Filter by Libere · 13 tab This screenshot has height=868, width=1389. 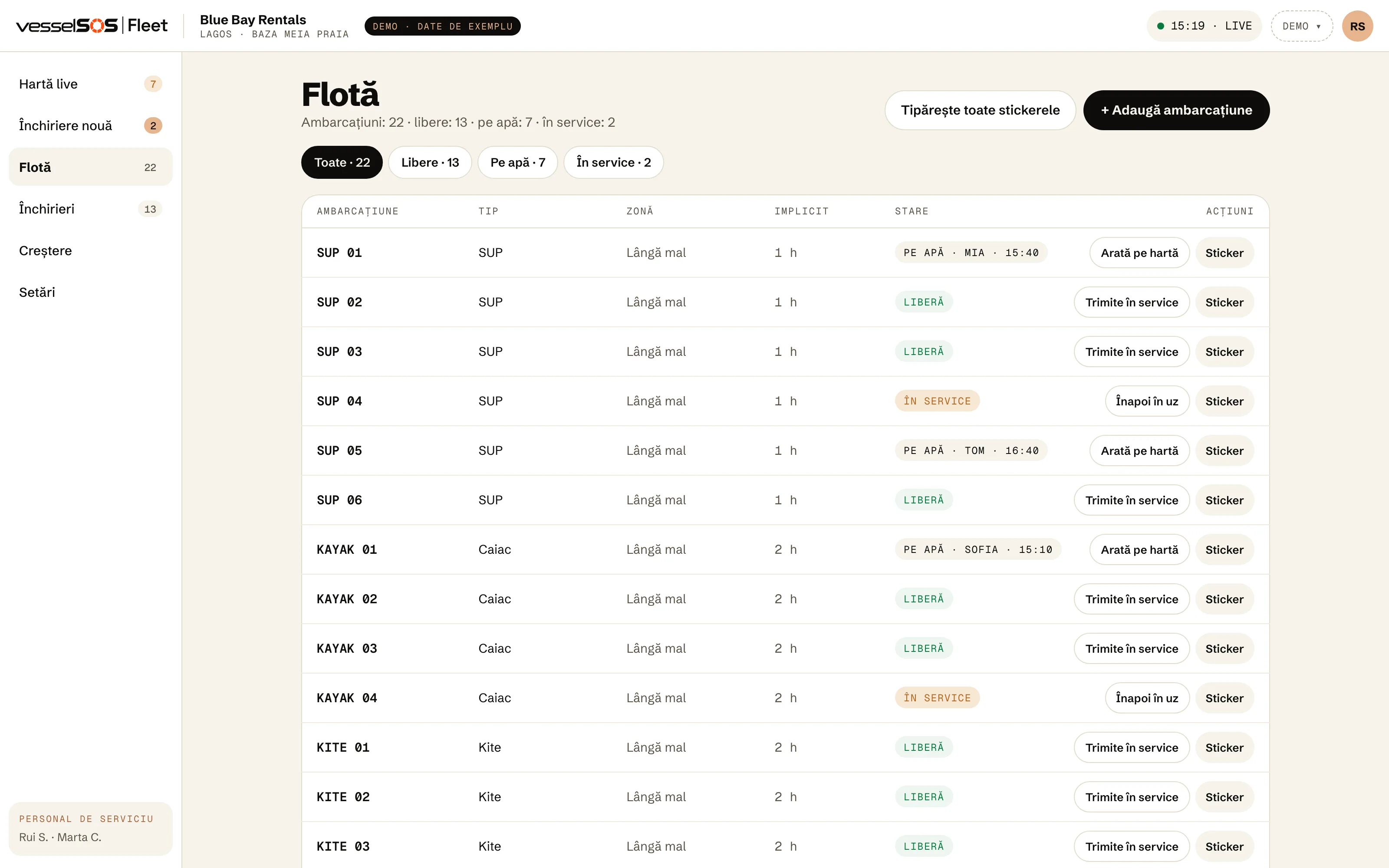(430, 162)
